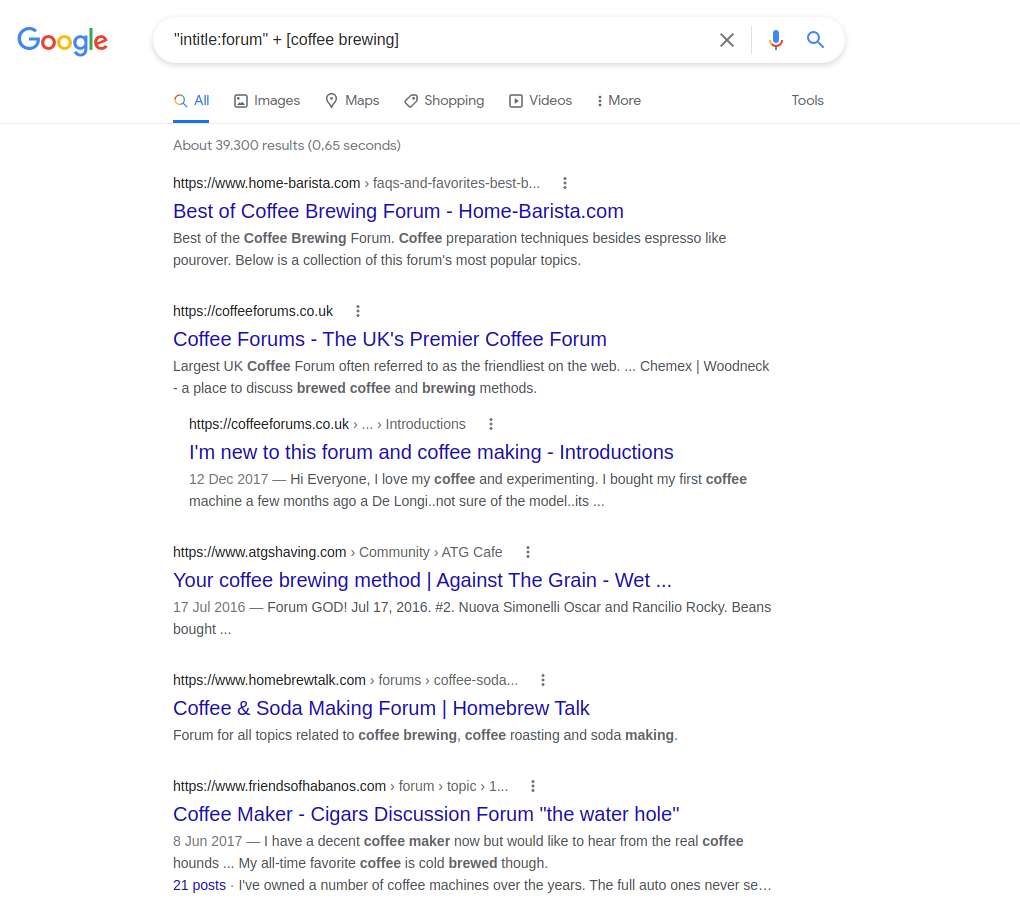Open Coffee Forums UK's Premier Coffee Forum link

click(390, 340)
